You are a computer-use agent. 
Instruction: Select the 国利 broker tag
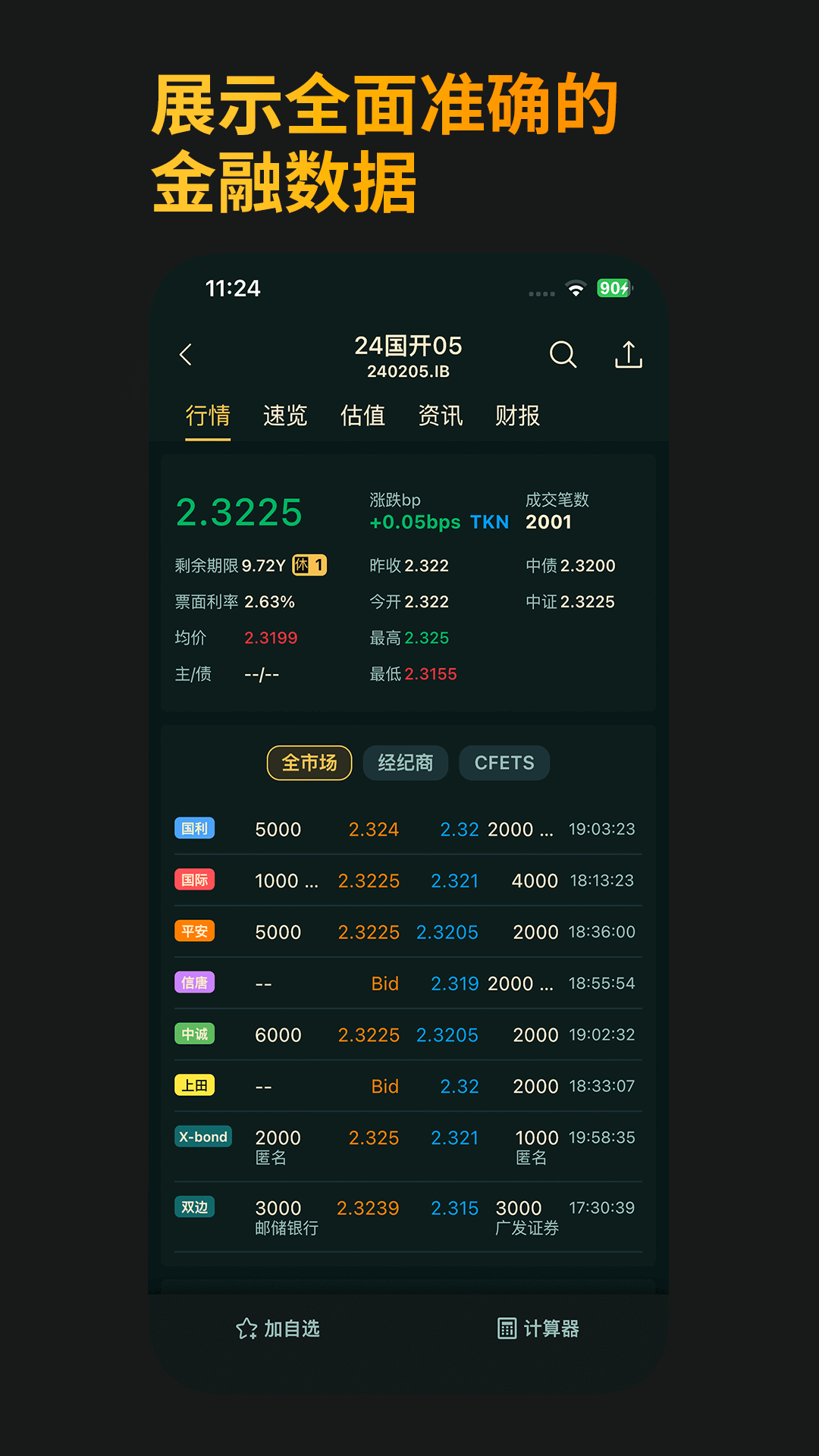click(x=195, y=829)
